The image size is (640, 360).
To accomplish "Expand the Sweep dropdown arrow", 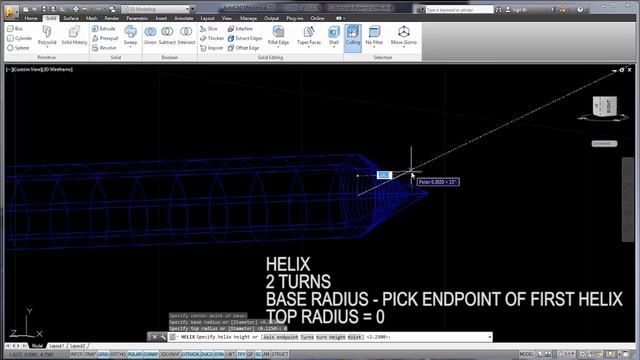I will [131, 47].
